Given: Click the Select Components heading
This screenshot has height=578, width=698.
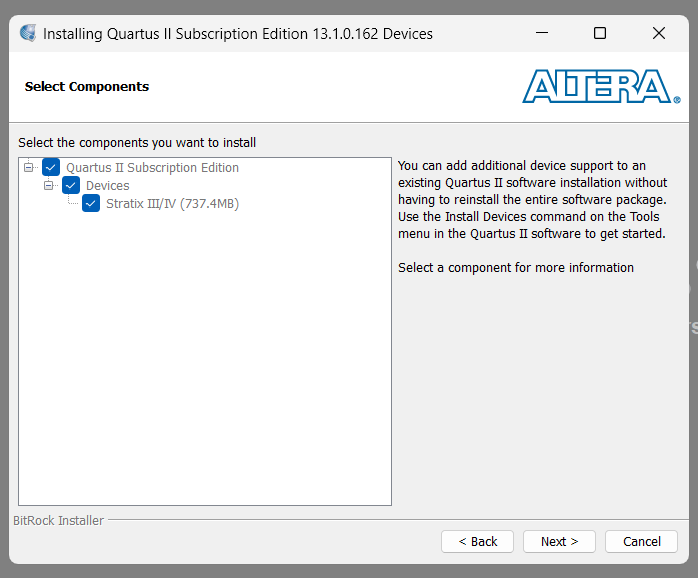Looking at the screenshot, I should [87, 86].
